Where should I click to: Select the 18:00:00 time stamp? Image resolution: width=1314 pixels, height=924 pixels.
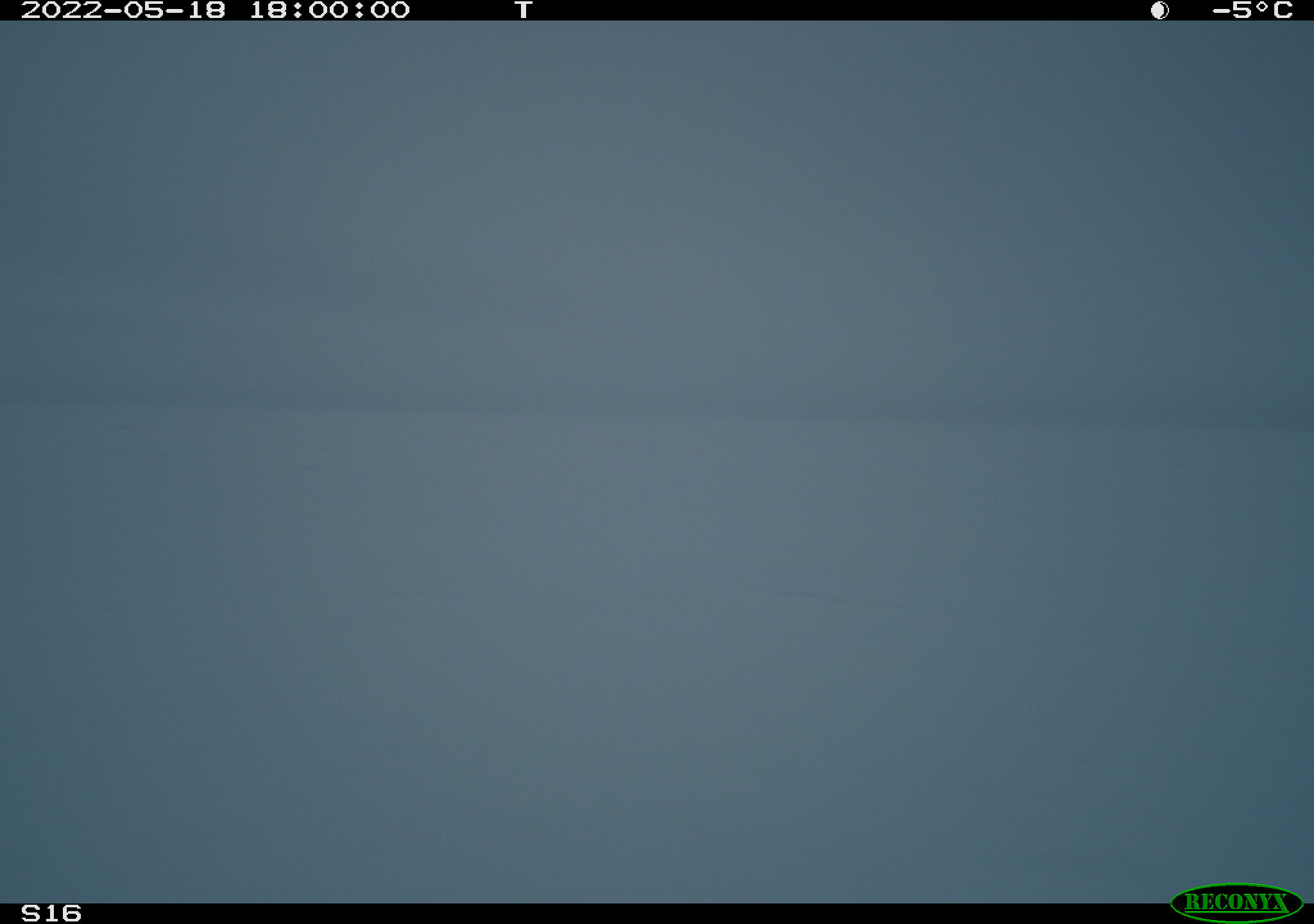tap(329, 10)
